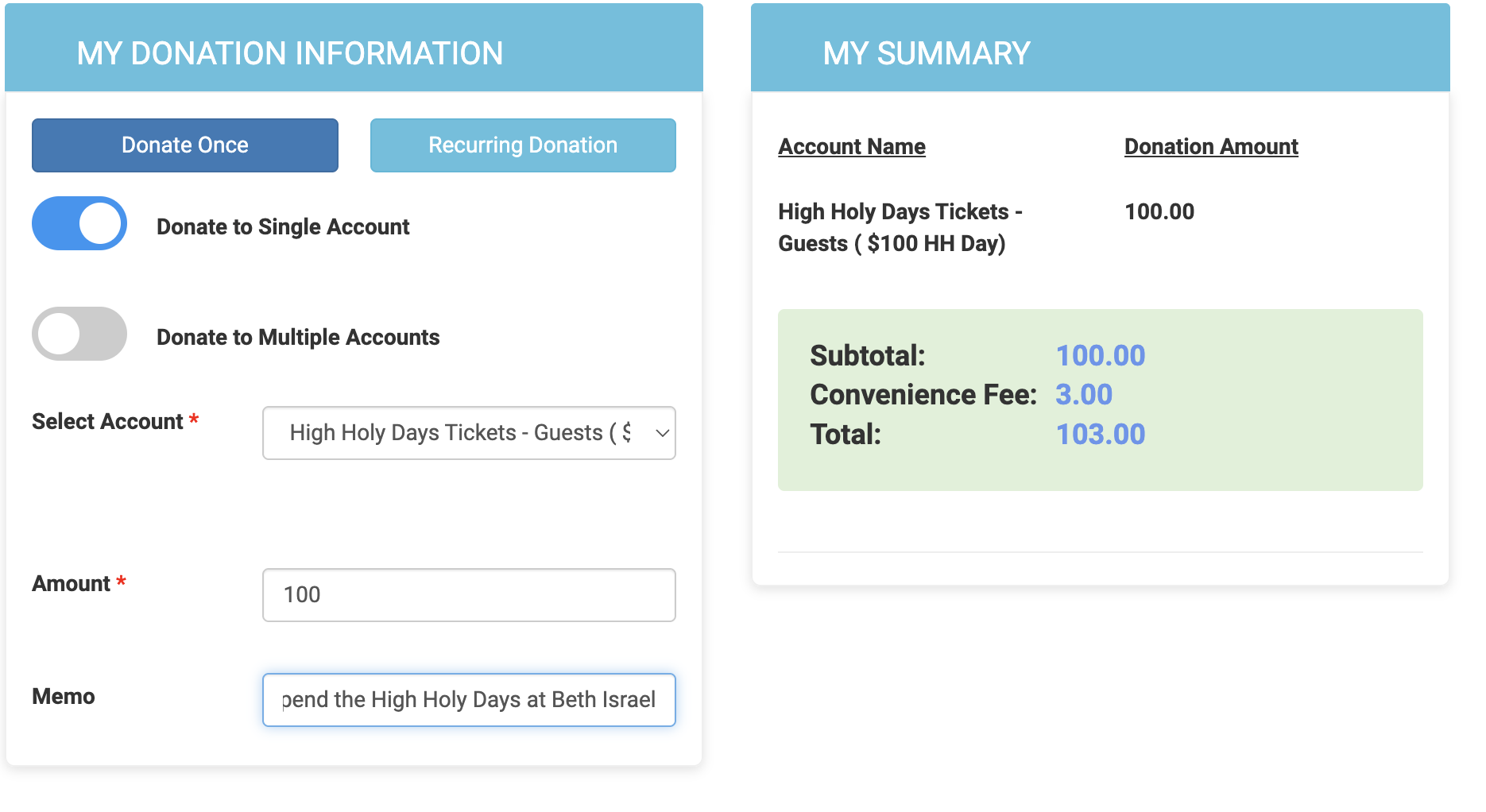Disable the Donate to Single Account toggle
This screenshot has width=1486, height=812.
79,223
